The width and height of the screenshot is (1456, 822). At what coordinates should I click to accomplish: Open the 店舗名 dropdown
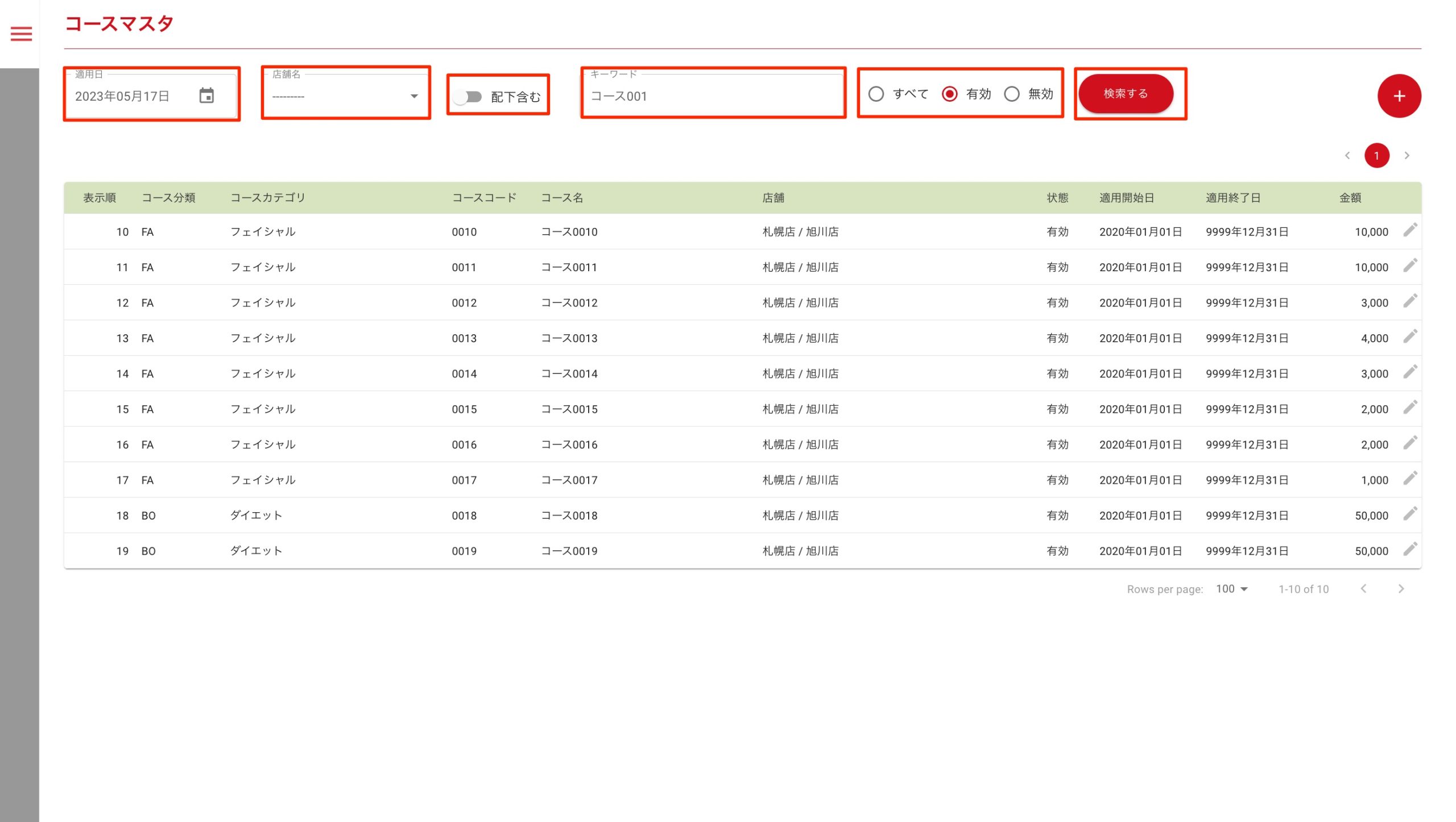pos(345,96)
